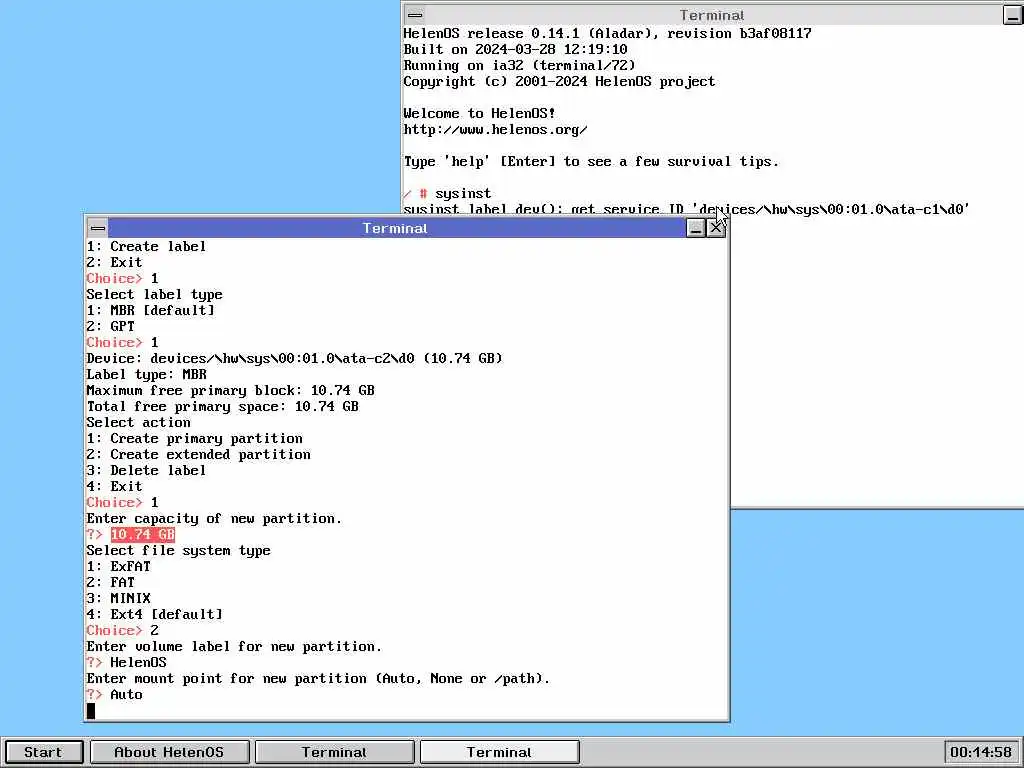This screenshot has width=1024, height=768.
Task: Click 'Enter capacity of new partition.' line
Action: click(x=214, y=518)
